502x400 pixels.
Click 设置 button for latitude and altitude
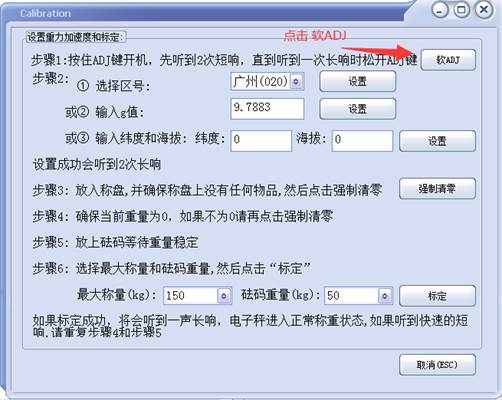click(437, 141)
